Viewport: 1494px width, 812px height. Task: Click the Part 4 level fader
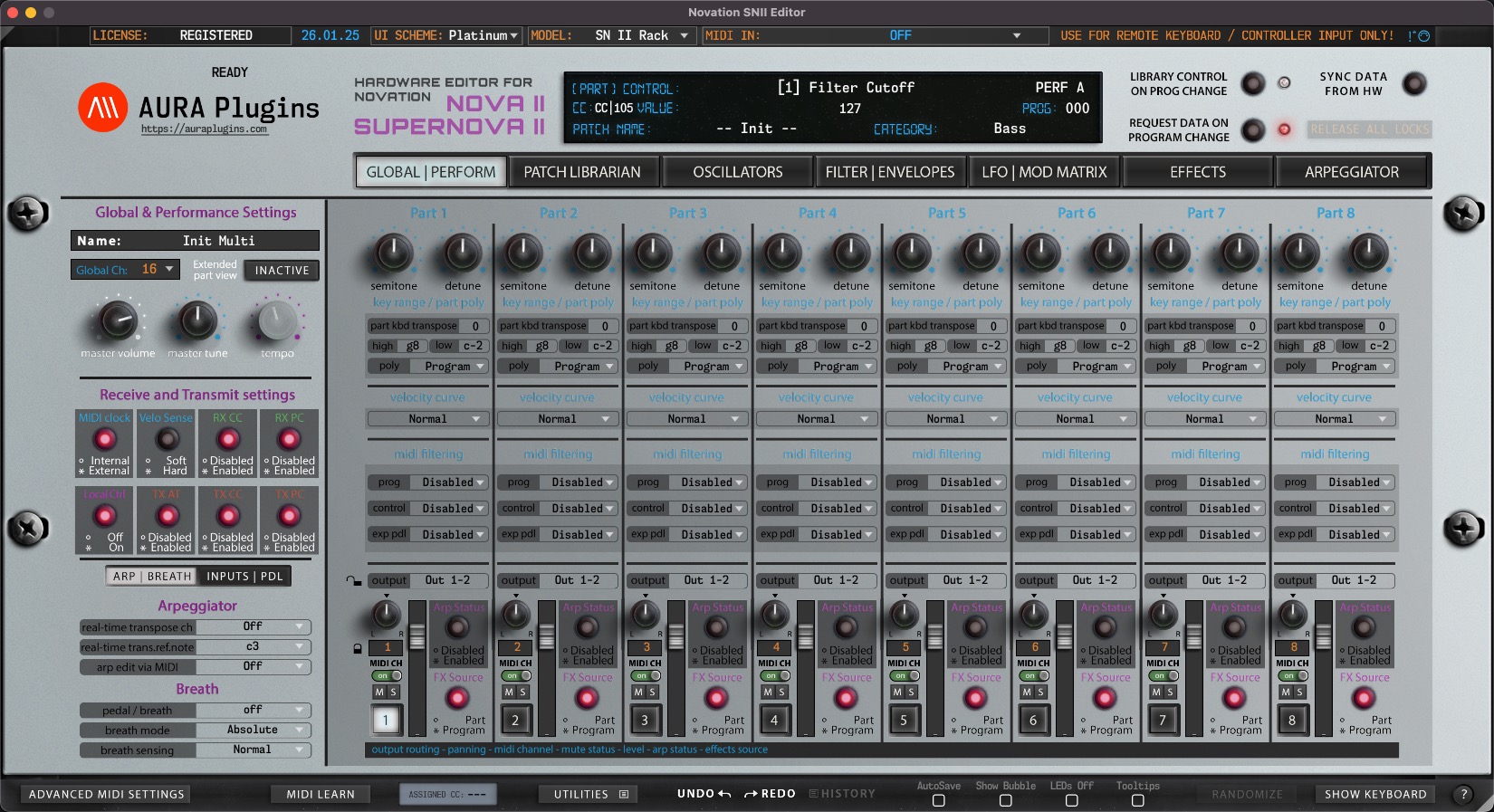click(x=805, y=637)
